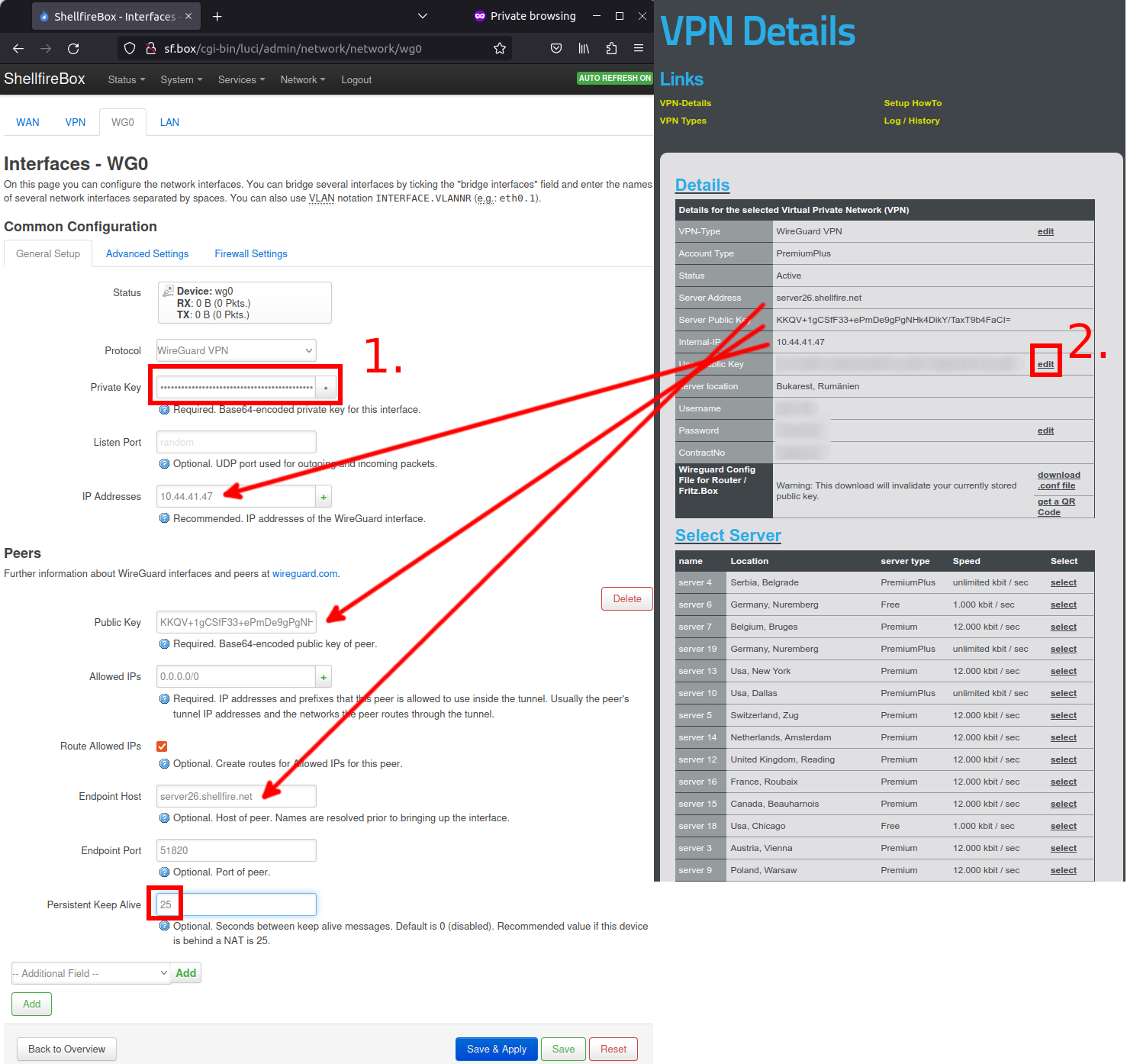Edit the VPN-Type WireGuard VPN row
Image resolution: width=1127 pixels, height=1064 pixels.
[1045, 231]
